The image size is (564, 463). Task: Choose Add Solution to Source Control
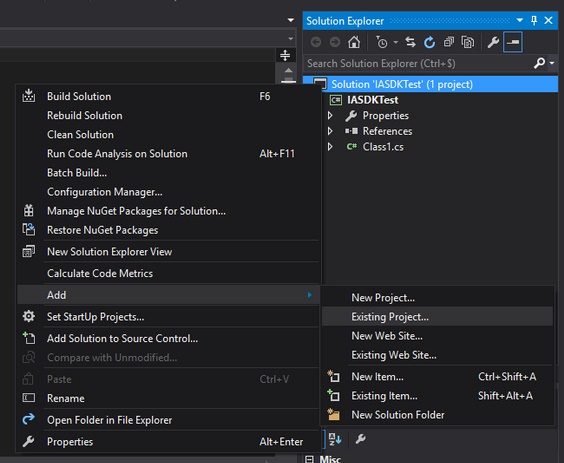168,339
